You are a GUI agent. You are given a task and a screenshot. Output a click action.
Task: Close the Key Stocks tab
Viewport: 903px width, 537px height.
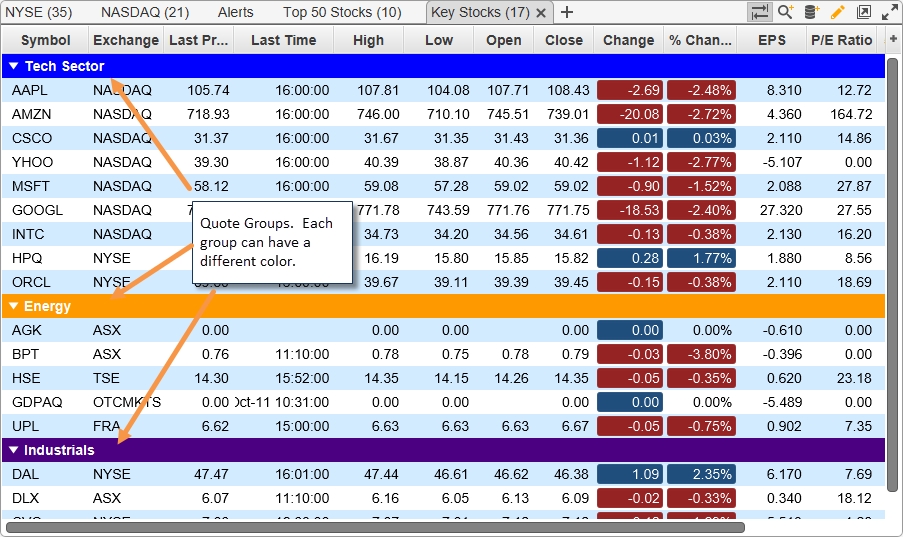pyautogui.click(x=541, y=13)
